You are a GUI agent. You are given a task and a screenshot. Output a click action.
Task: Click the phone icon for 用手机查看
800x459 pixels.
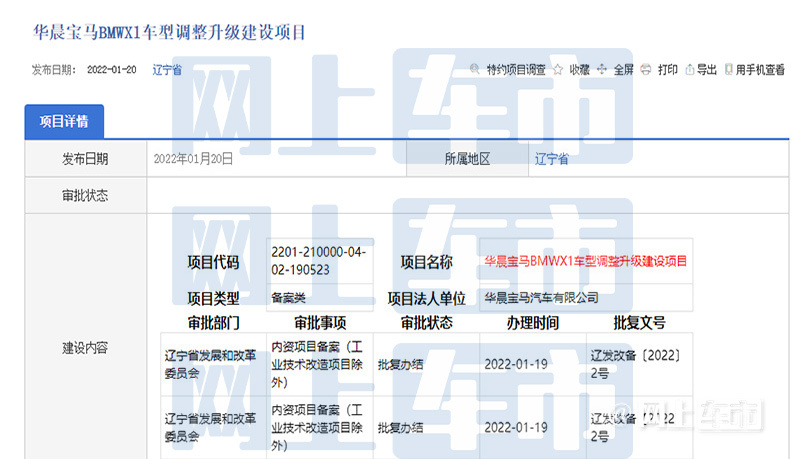729,69
